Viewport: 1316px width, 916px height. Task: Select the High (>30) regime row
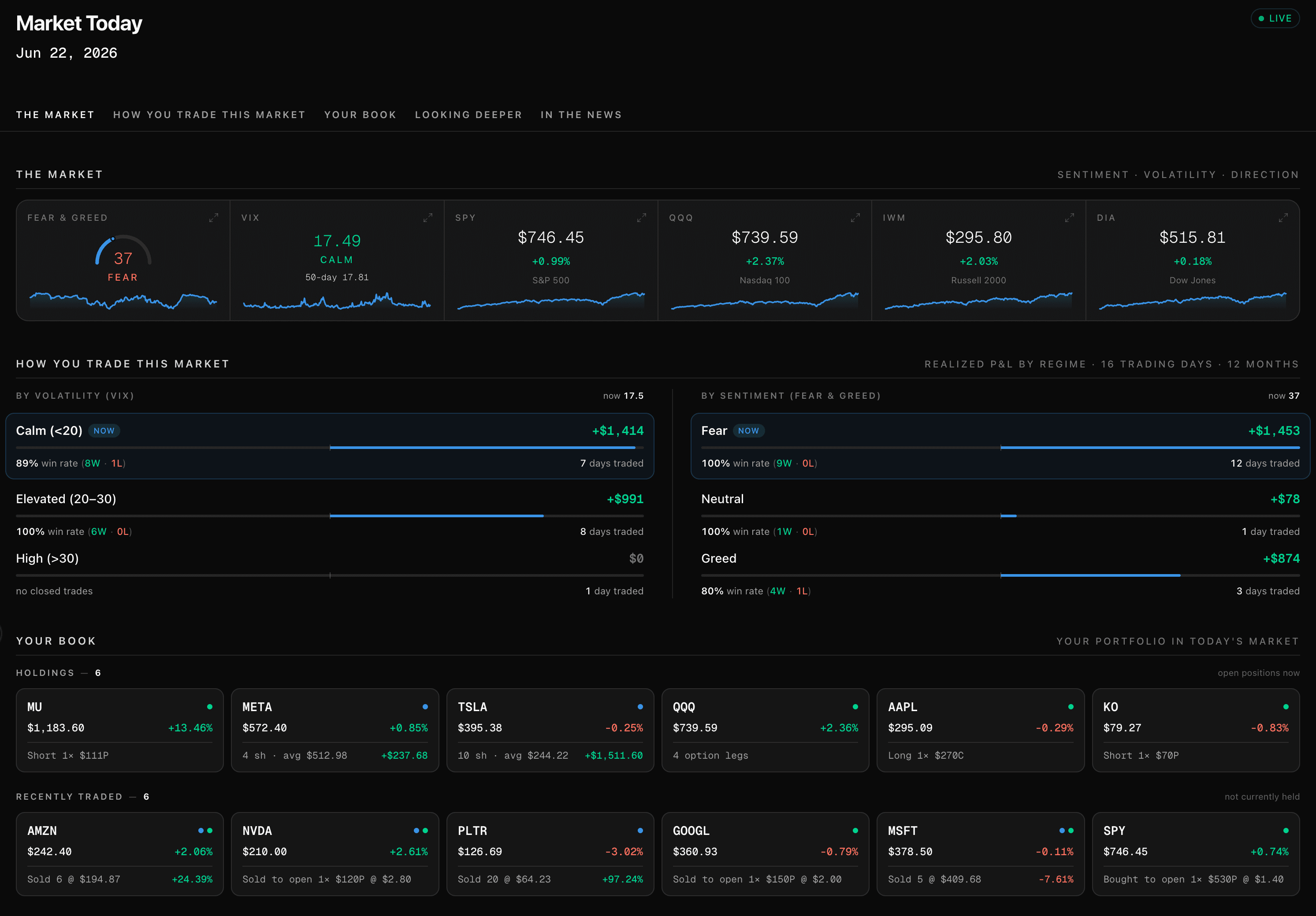[x=330, y=574]
